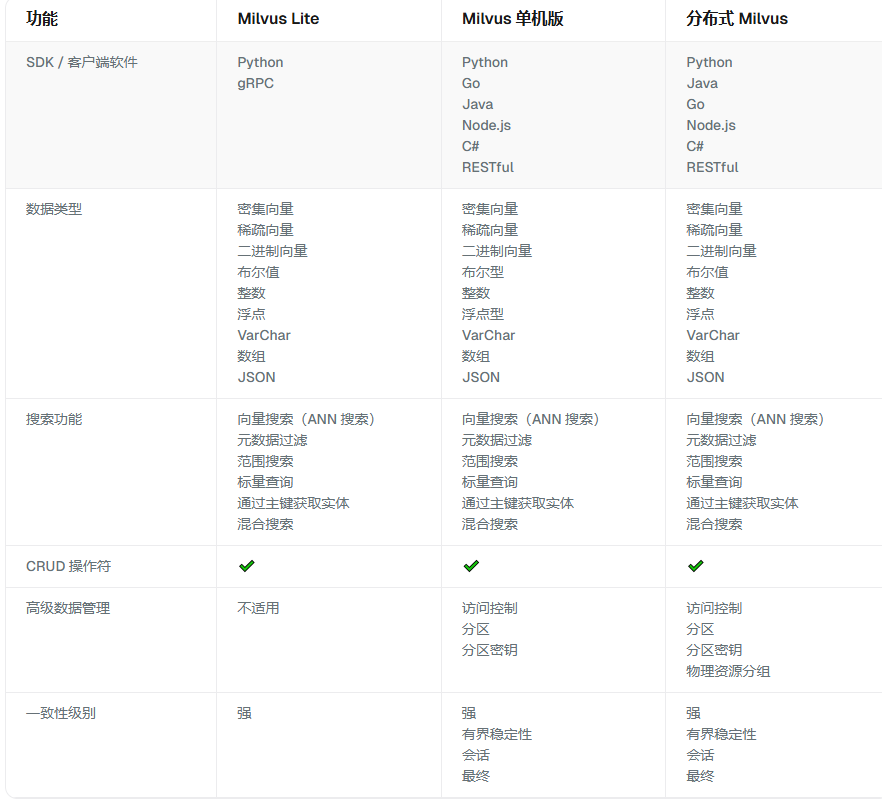Click VarChar in the Milvus 单机版 column
This screenshot has height=802, width=882.
488,335
